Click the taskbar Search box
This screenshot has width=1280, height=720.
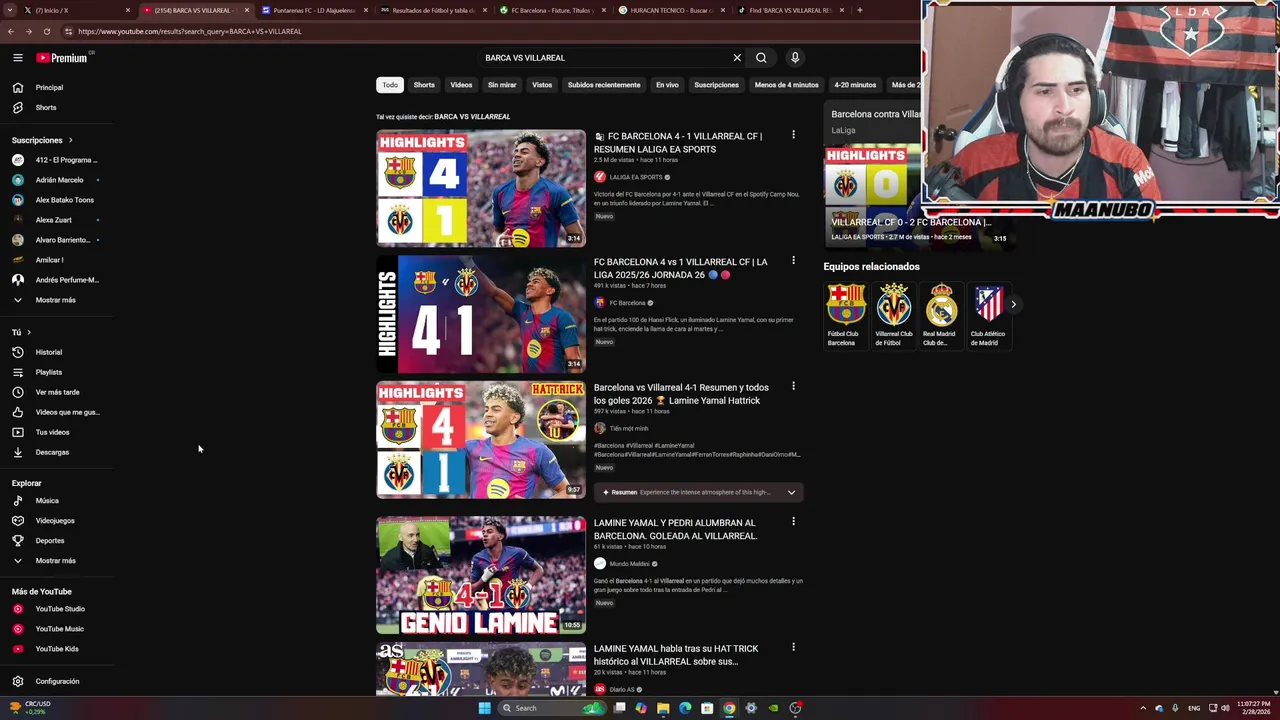(x=553, y=708)
